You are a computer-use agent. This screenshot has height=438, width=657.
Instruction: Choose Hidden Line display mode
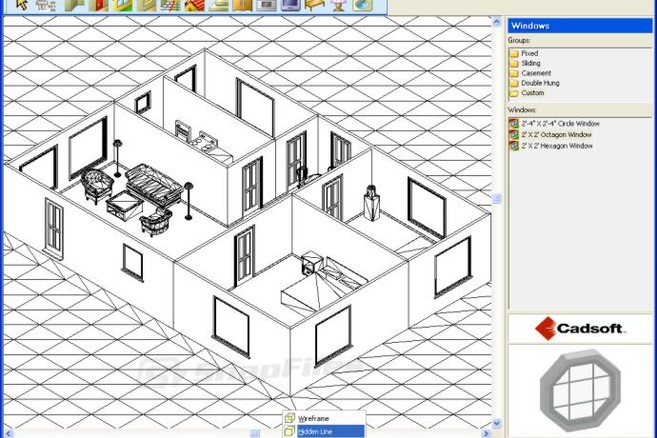pos(315,432)
